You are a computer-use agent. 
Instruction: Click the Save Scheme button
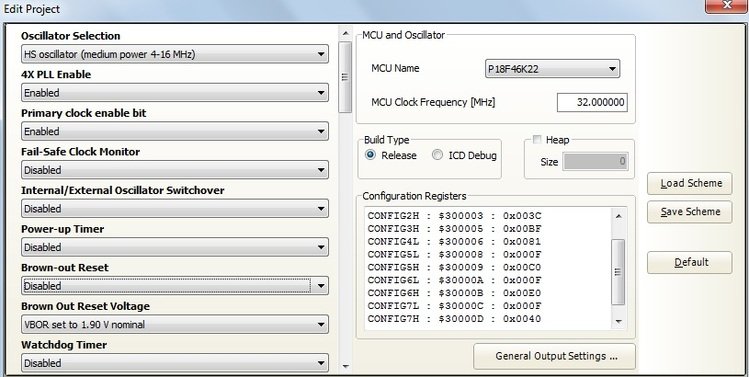click(x=690, y=212)
